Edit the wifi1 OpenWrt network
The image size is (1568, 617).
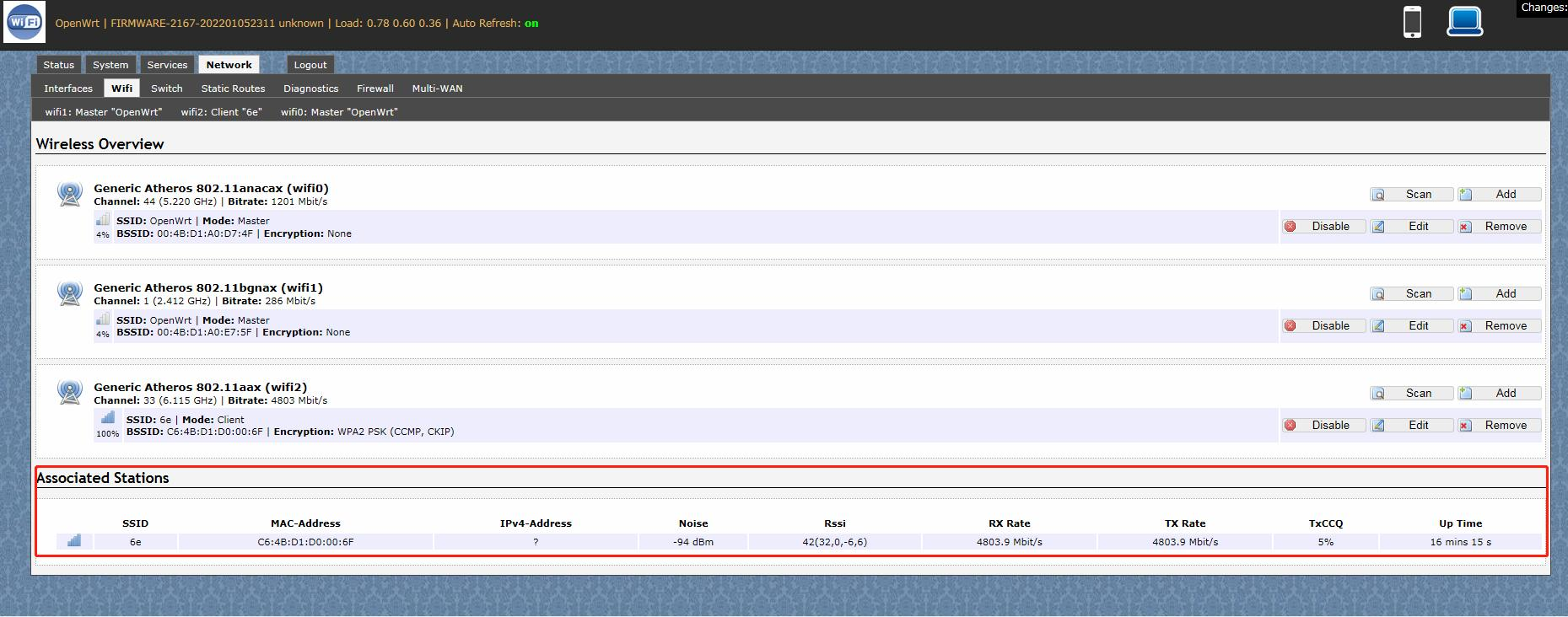tap(1411, 326)
